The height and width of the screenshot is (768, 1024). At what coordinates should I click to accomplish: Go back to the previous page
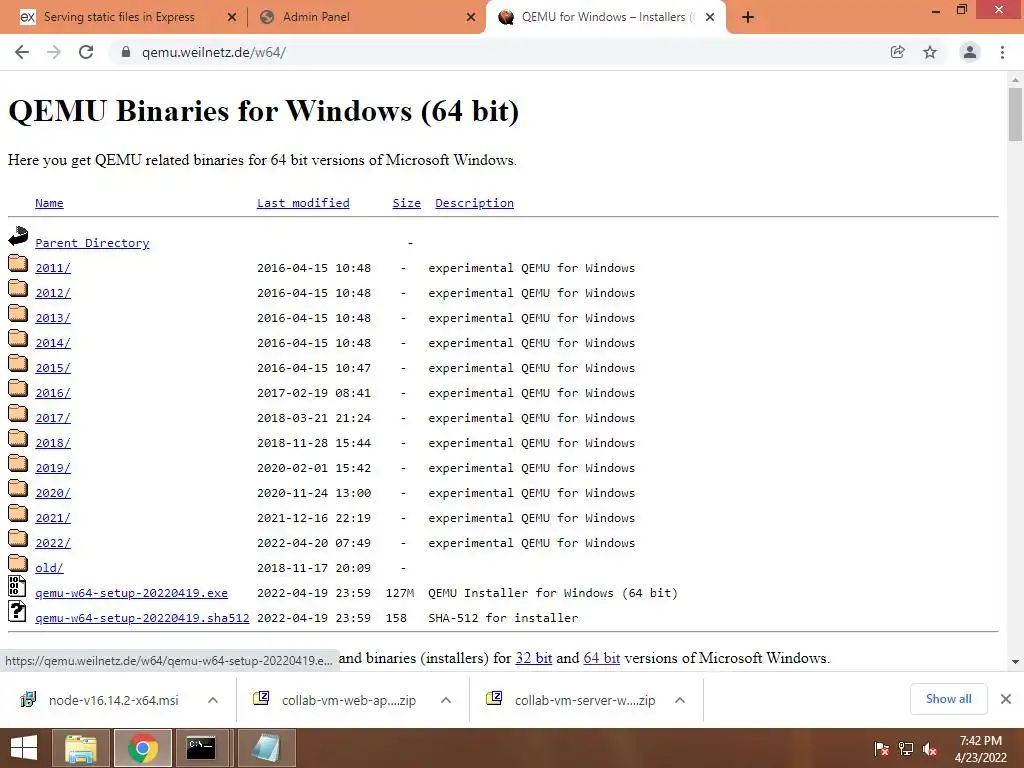point(22,52)
